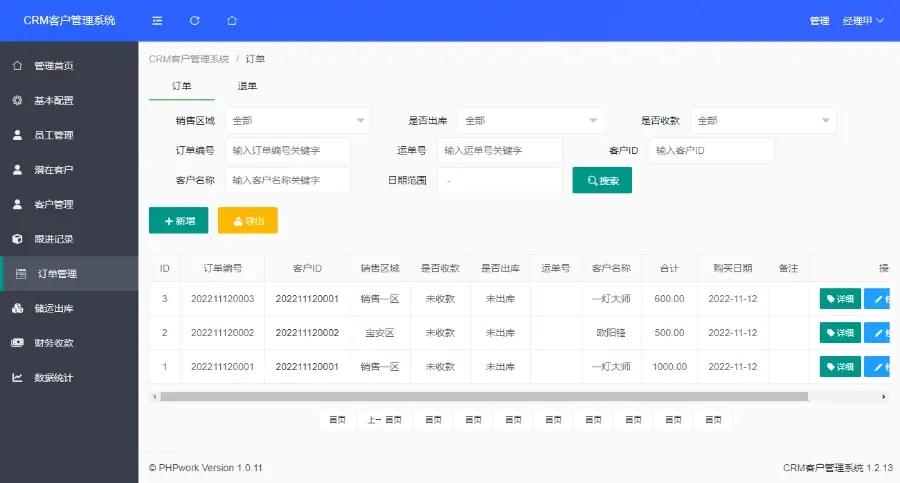Go to 员工管理 in the sidebar
Screen dimensions: 900x483
coord(69,135)
